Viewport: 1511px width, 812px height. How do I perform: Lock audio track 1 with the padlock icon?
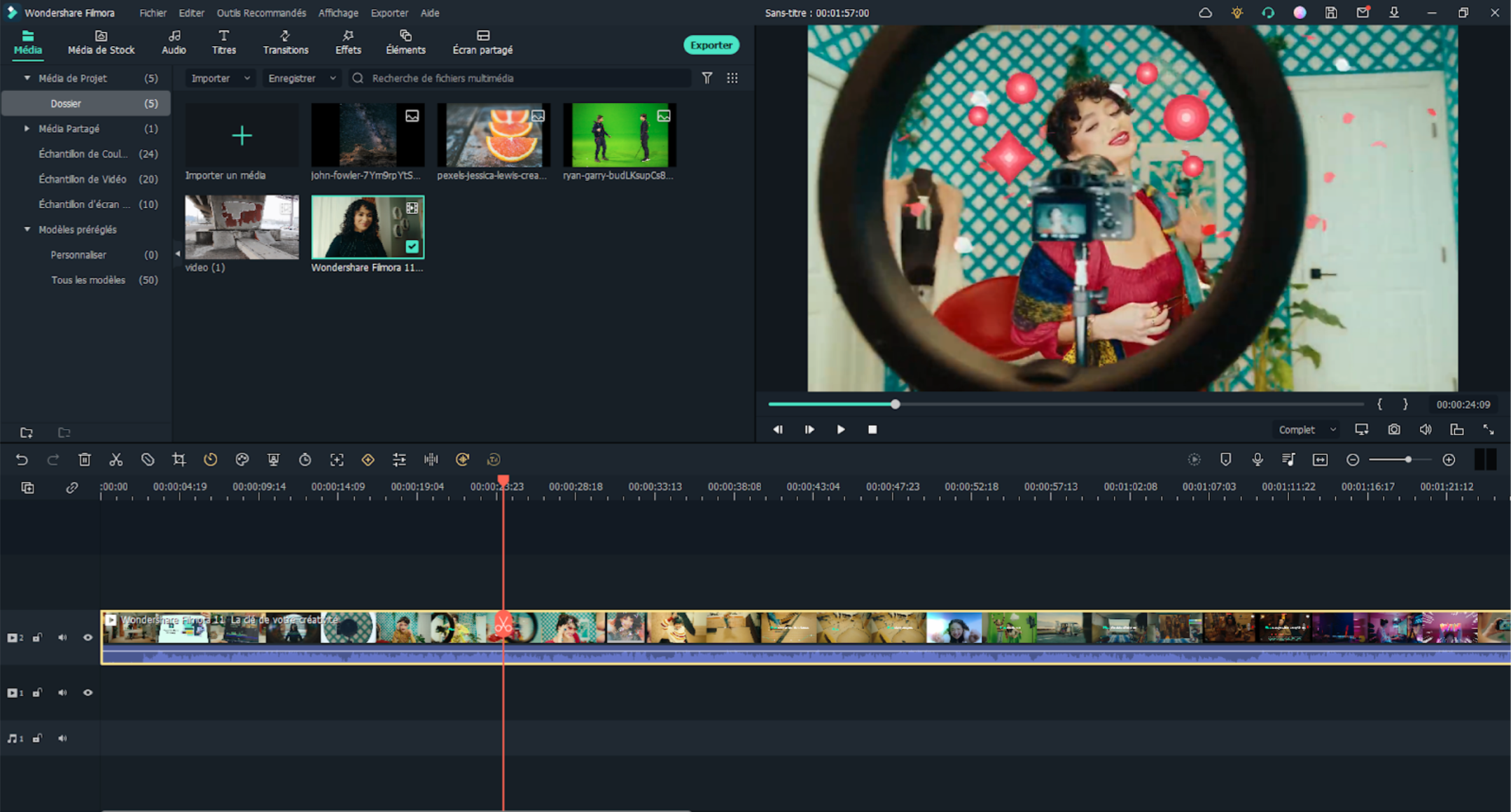[x=37, y=738]
